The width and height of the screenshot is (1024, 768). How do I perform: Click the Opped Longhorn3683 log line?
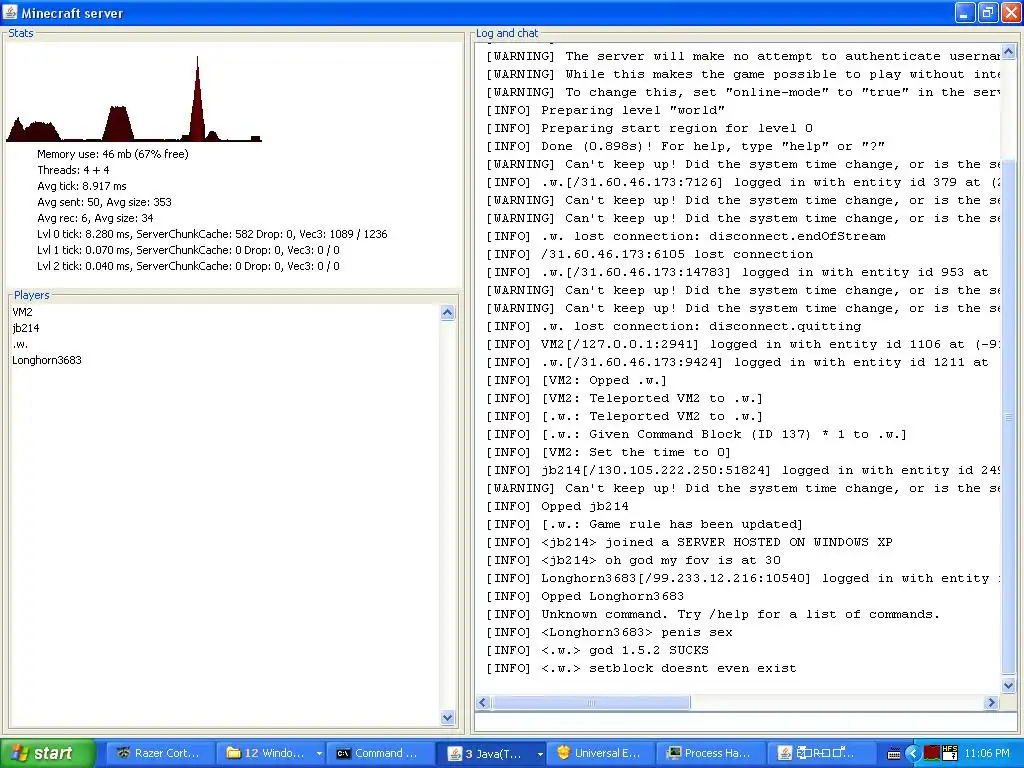(585, 596)
